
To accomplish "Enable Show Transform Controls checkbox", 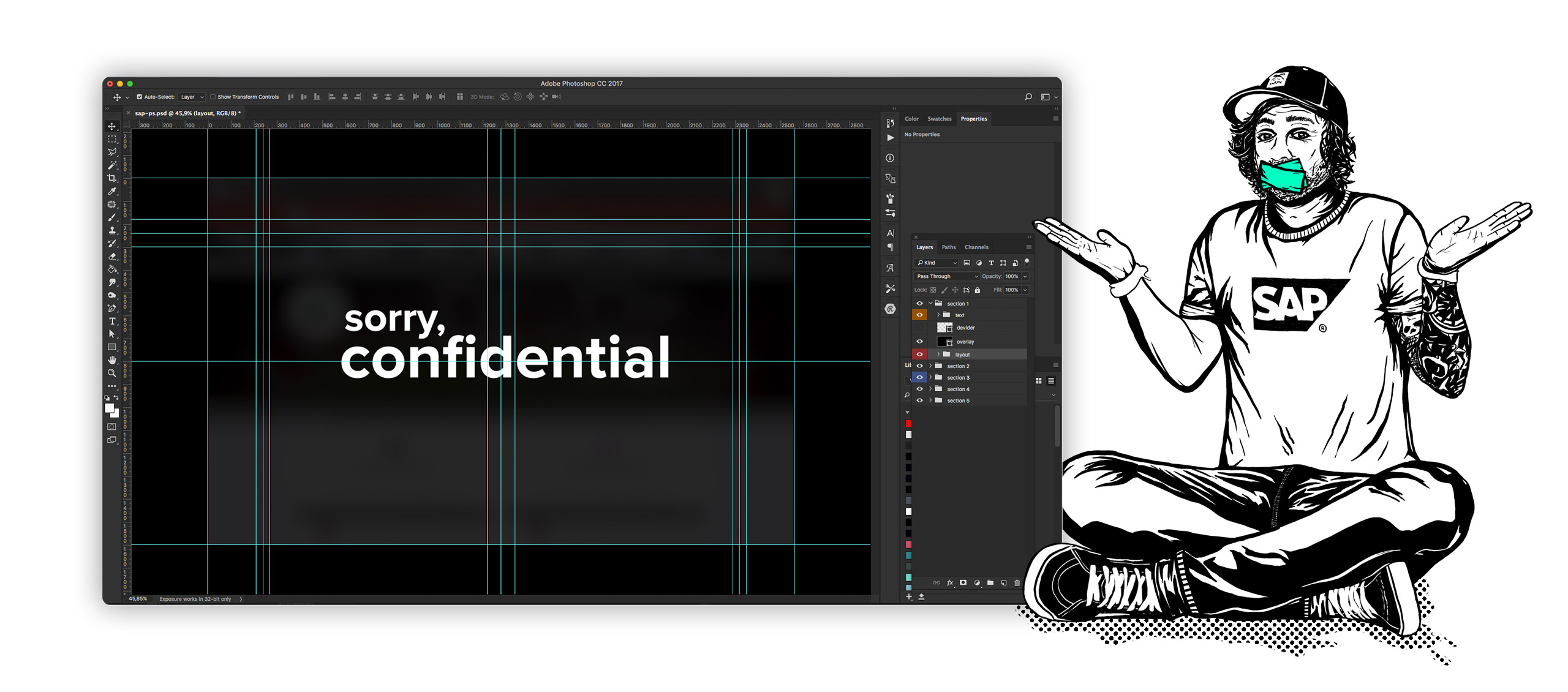I will (213, 97).
